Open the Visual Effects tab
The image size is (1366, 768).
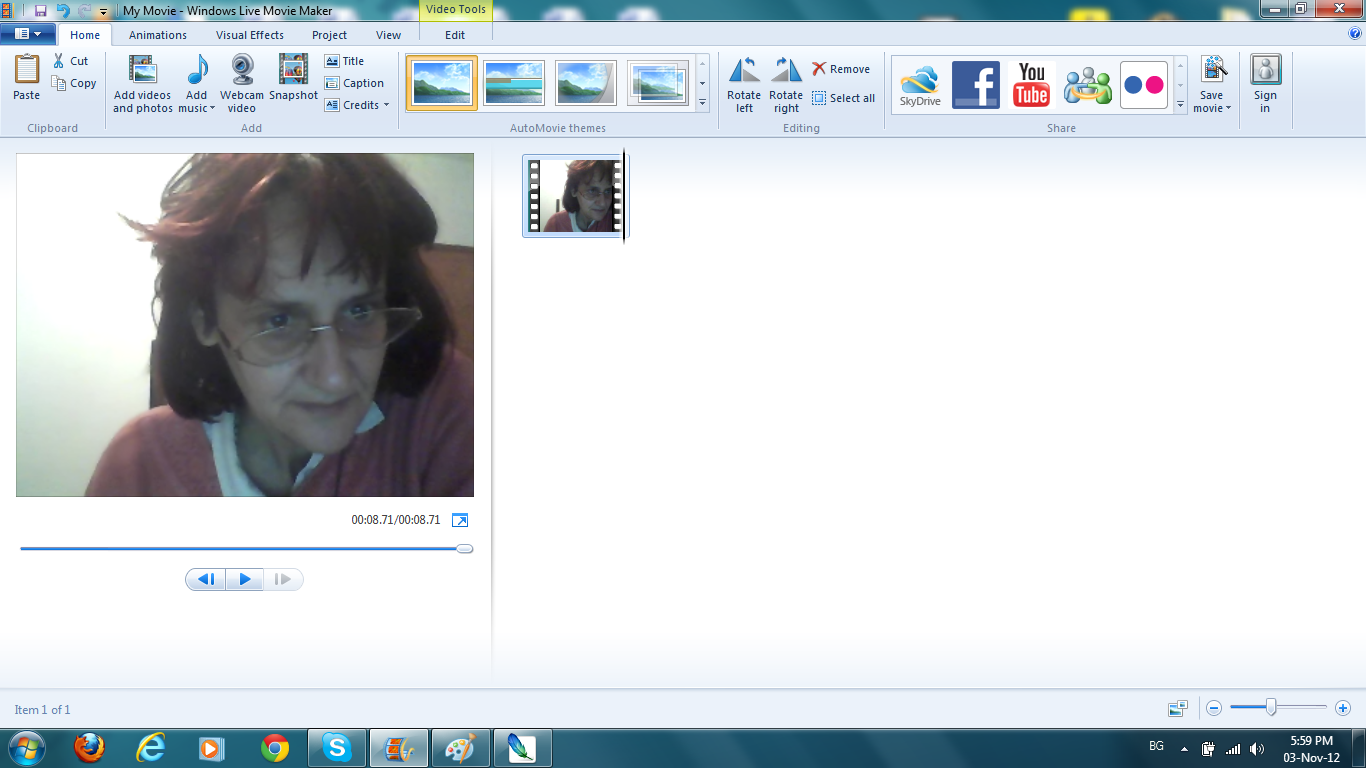[250, 35]
